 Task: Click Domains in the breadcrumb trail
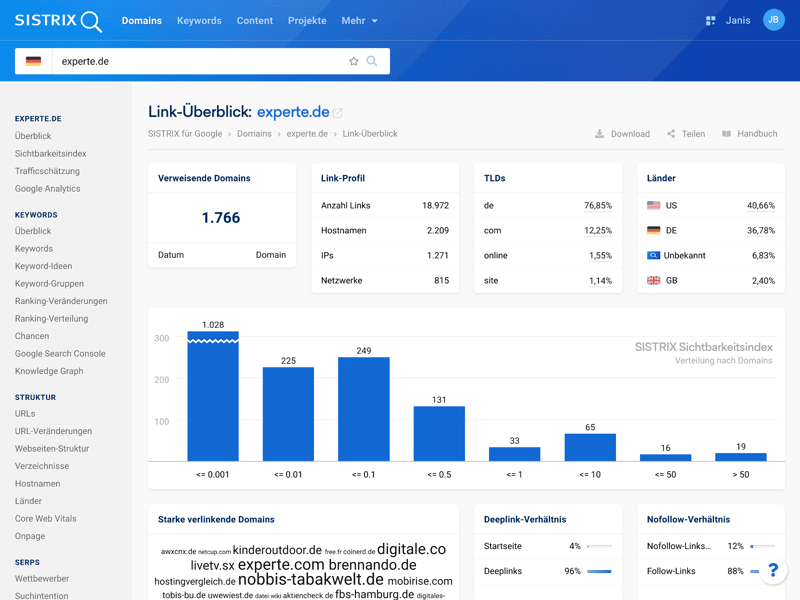(x=254, y=134)
